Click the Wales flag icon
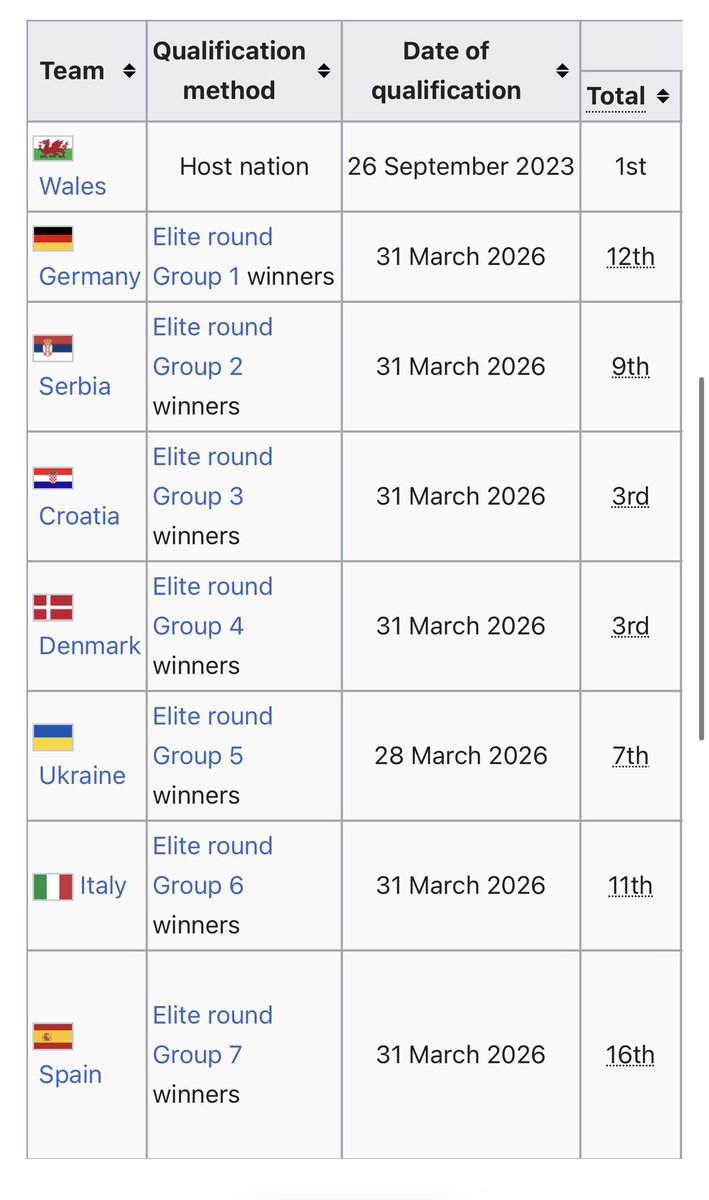Viewport: 709px width, 1200px height. pyautogui.click(x=53, y=149)
